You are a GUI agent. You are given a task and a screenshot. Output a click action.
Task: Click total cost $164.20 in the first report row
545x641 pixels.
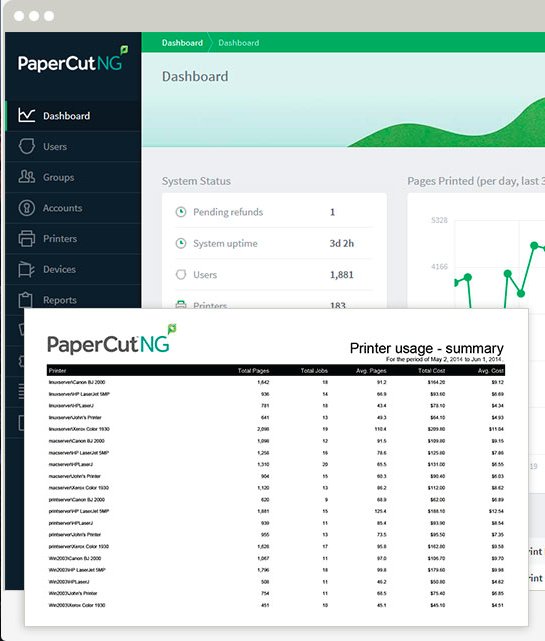pos(436,382)
